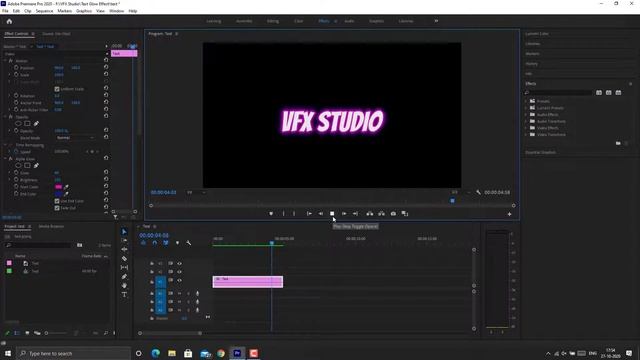Screen dimensions: 640x360
Task: Open the History panel heading
Action: click(x=531, y=64)
